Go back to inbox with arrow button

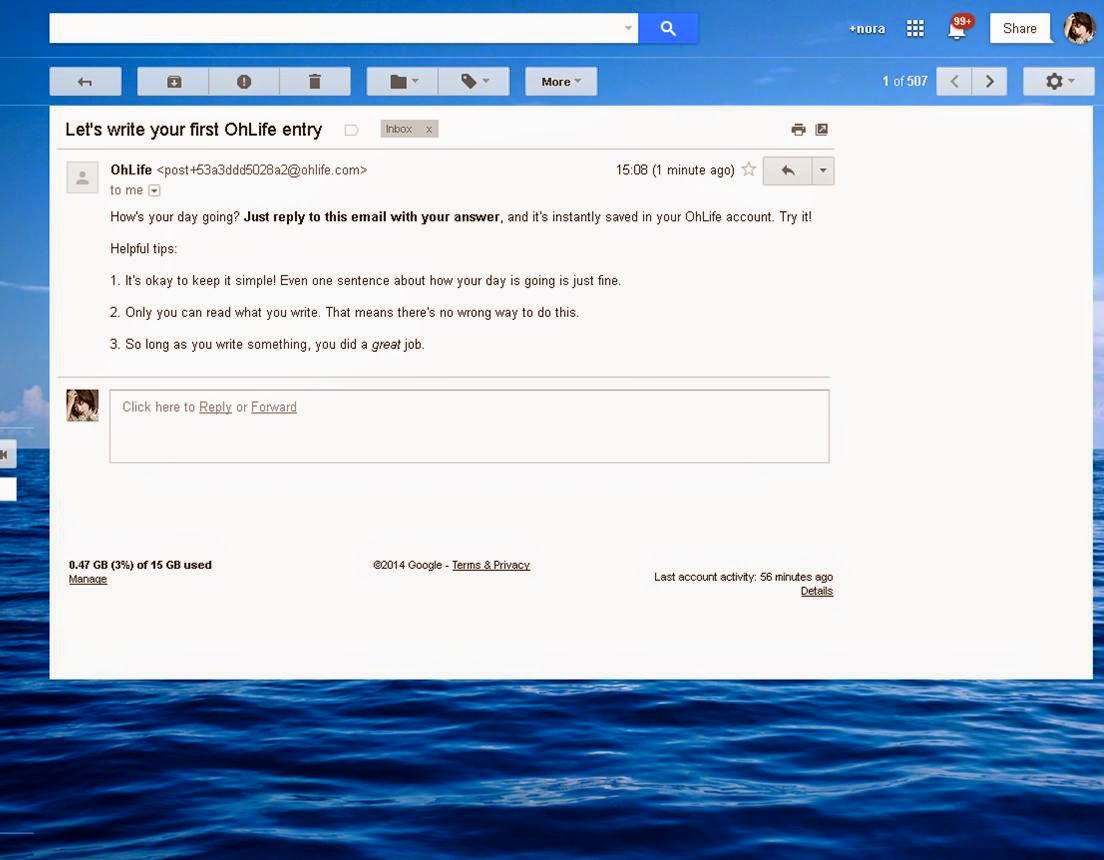85,82
